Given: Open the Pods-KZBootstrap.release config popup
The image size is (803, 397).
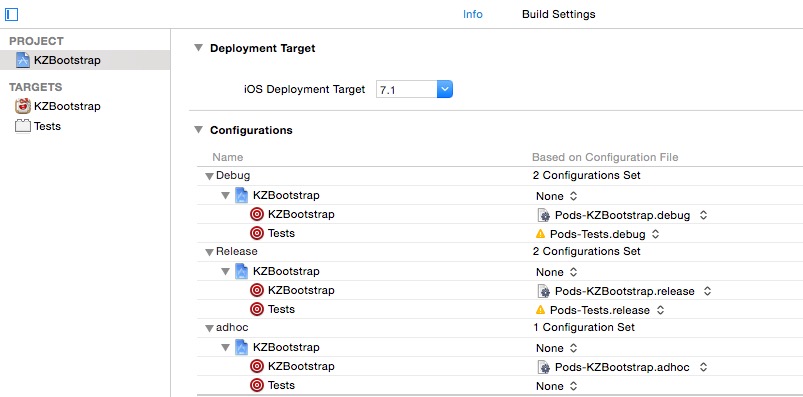Looking at the screenshot, I should (x=624, y=291).
